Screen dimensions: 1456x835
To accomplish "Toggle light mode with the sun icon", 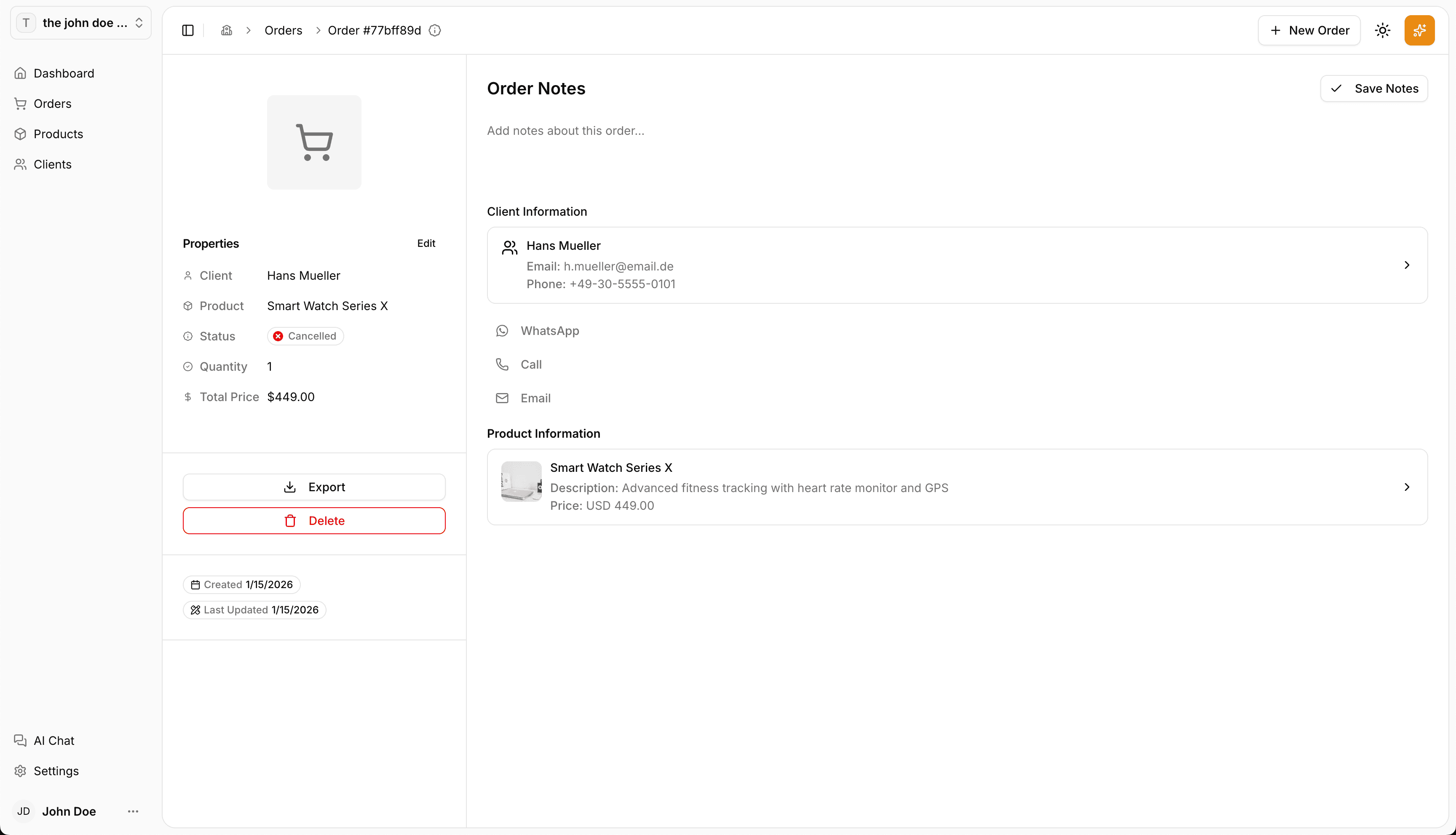I will click(x=1383, y=30).
